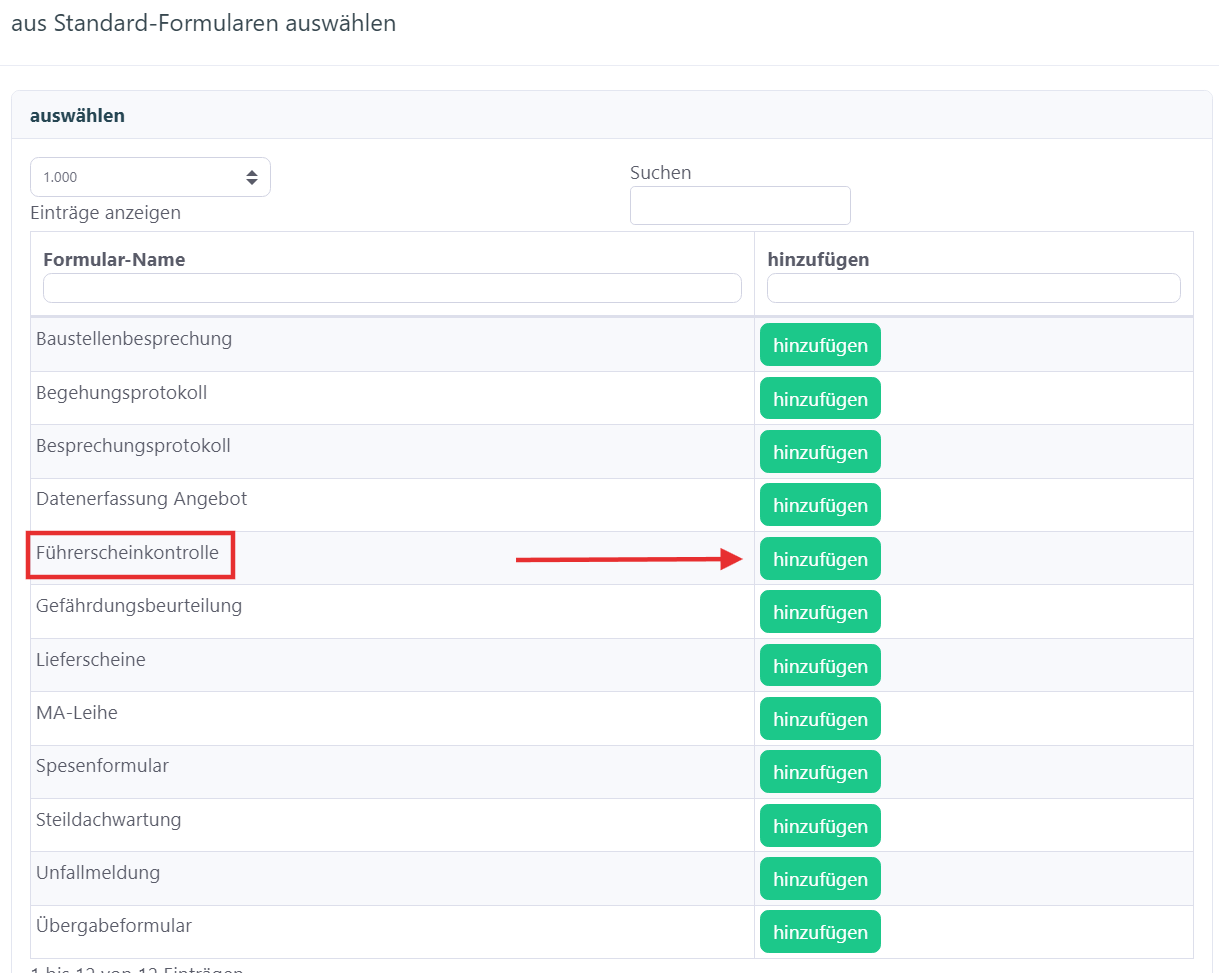Add the Baustellenbesprechung form via hinzufügen
Screen dimensions: 1219x973
[820, 345]
